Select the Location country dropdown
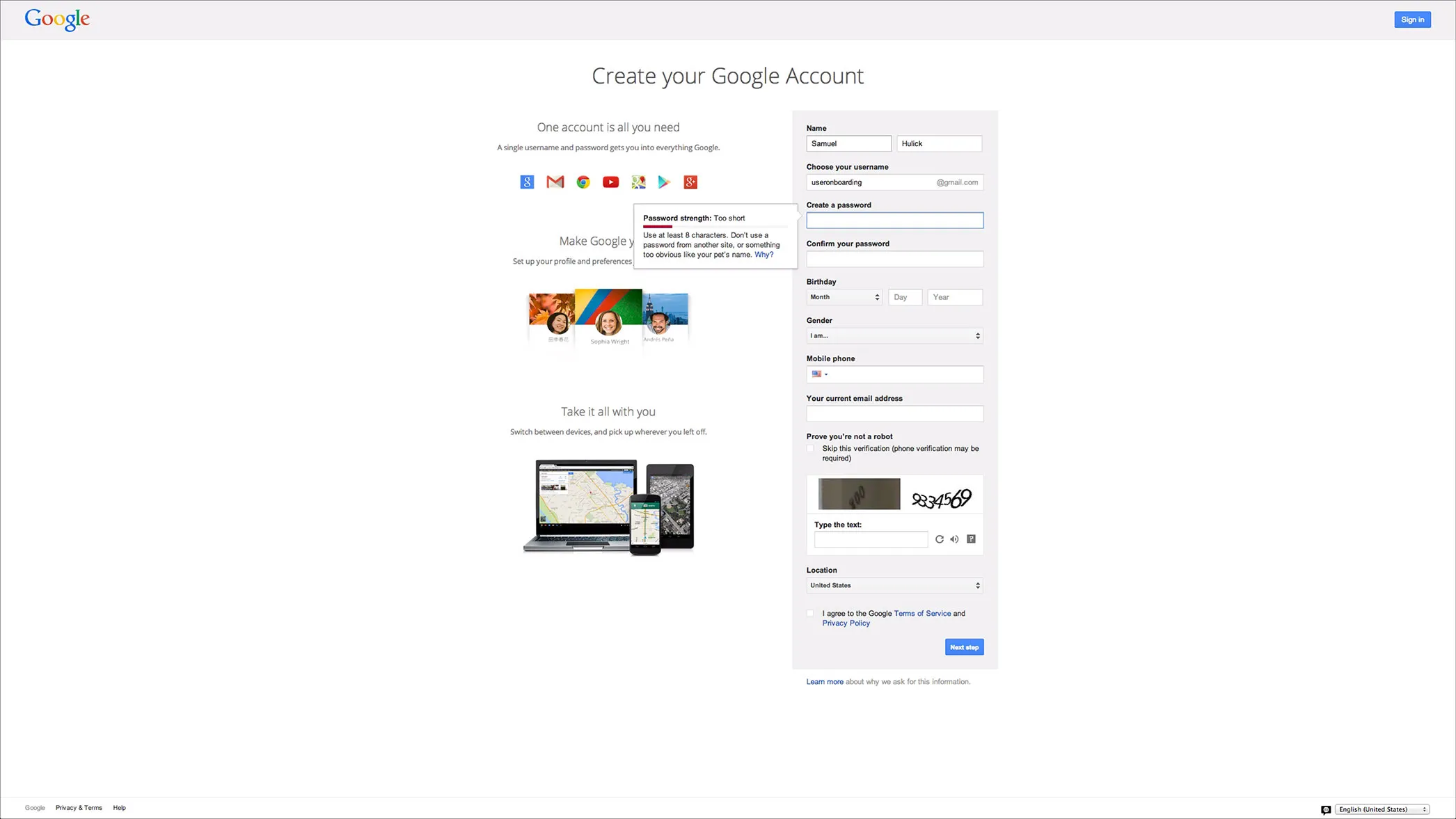 pyautogui.click(x=894, y=585)
